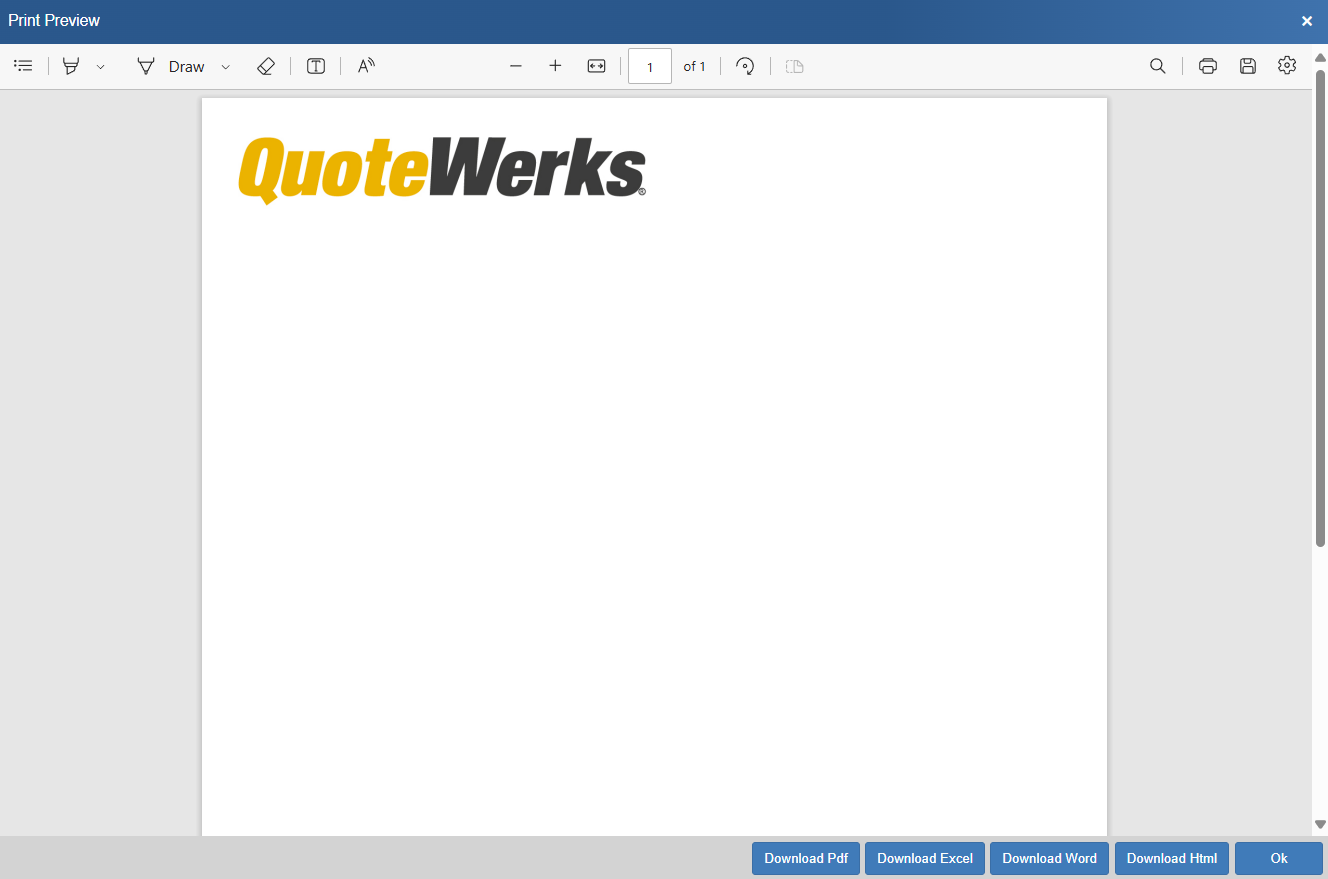This screenshot has width=1328, height=879.
Task: Click Download Pdf button
Action: [x=806, y=859]
